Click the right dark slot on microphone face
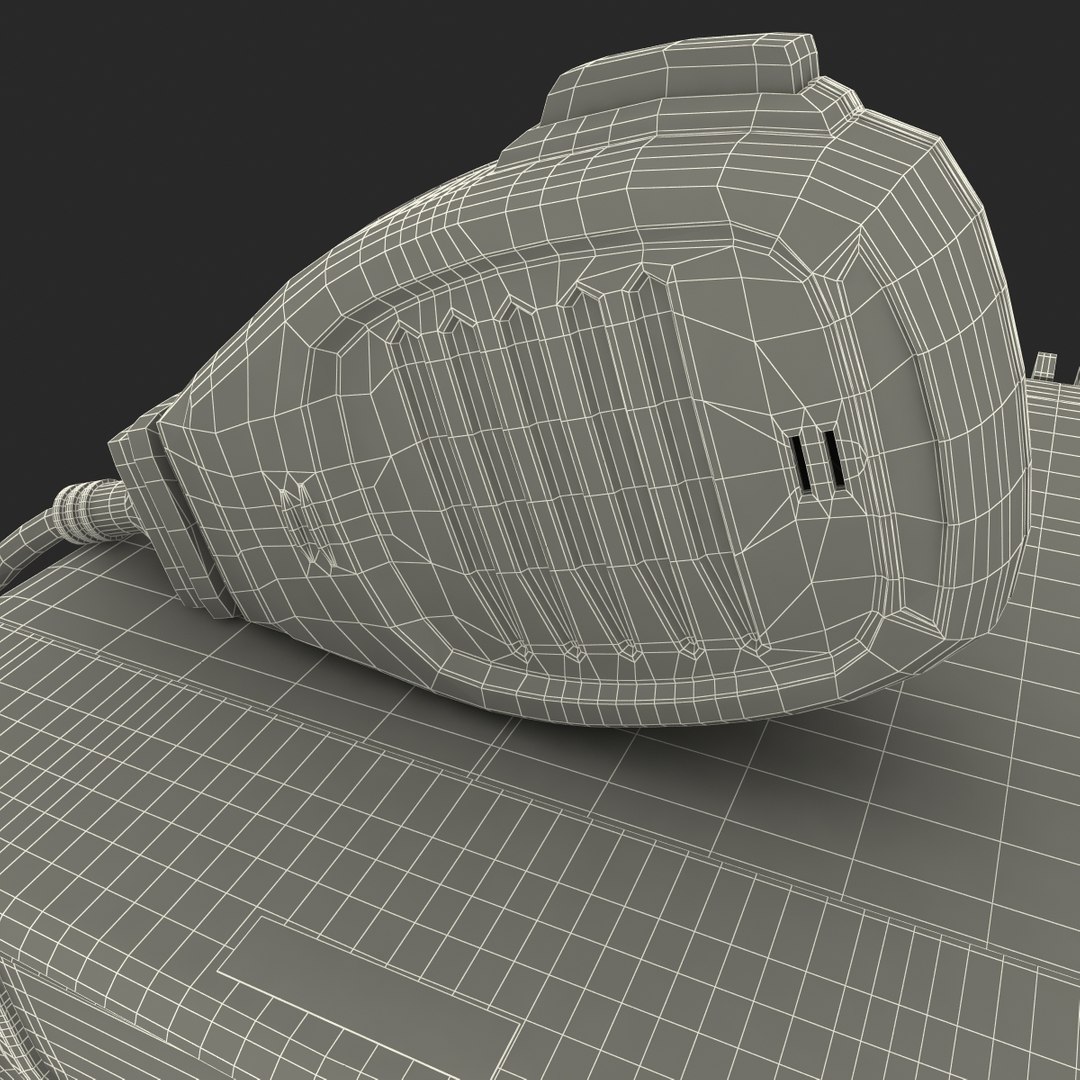 pyautogui.click(x=835, y=460)
